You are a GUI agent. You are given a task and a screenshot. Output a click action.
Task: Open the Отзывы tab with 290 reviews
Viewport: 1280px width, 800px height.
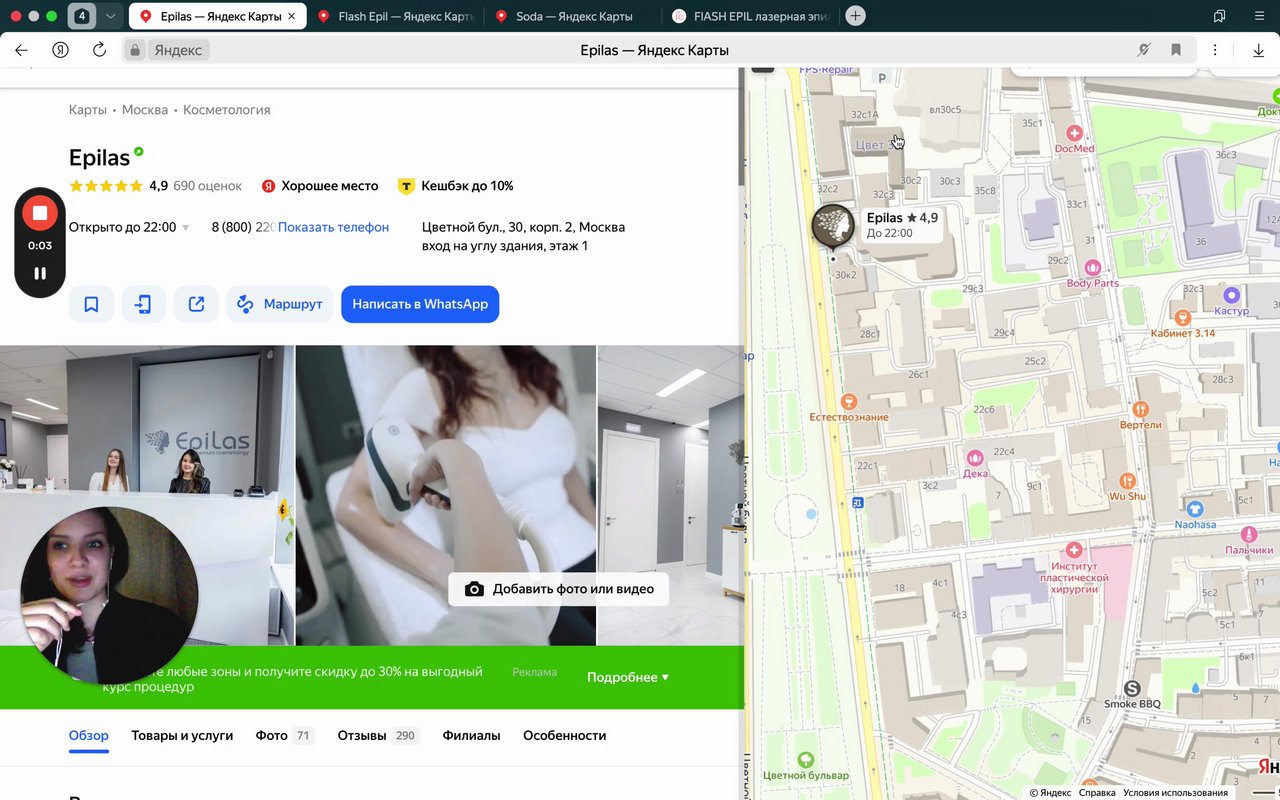pyautogui.click(x=378, y=735)
